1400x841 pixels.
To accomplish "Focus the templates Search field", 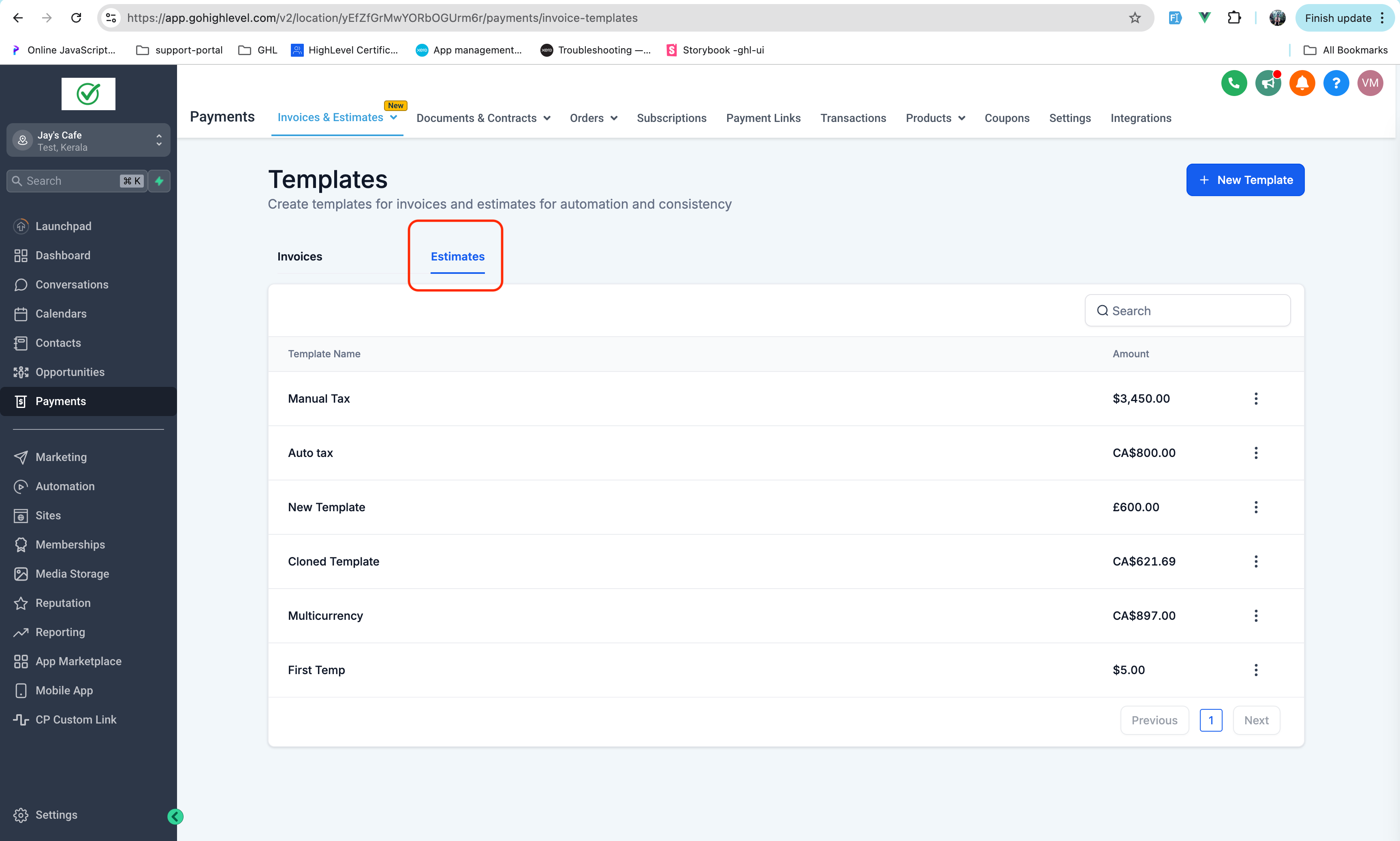I will [1188, 311].
